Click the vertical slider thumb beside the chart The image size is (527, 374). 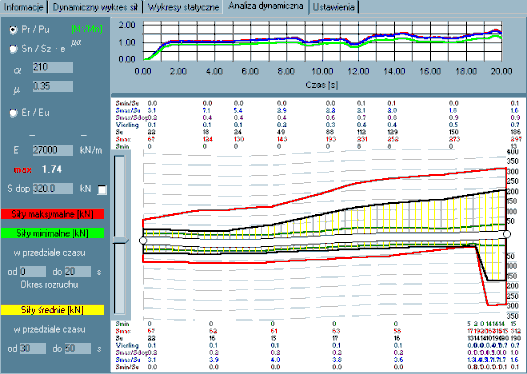120,241
